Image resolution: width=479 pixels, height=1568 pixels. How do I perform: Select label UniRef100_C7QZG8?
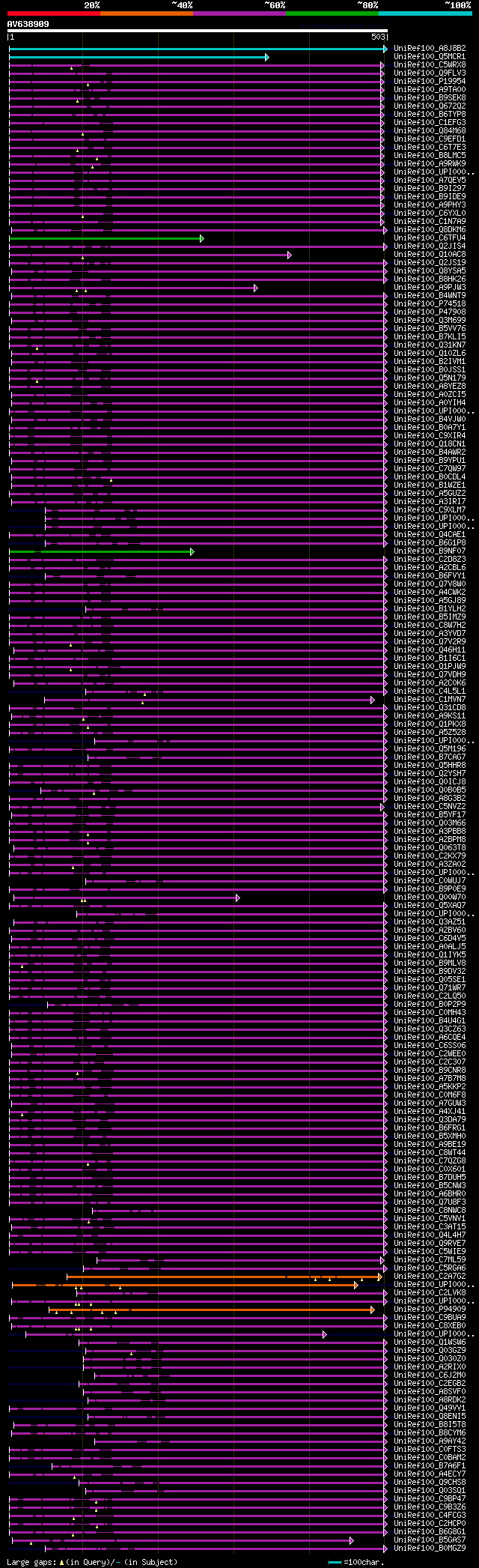click(430, 1161)
